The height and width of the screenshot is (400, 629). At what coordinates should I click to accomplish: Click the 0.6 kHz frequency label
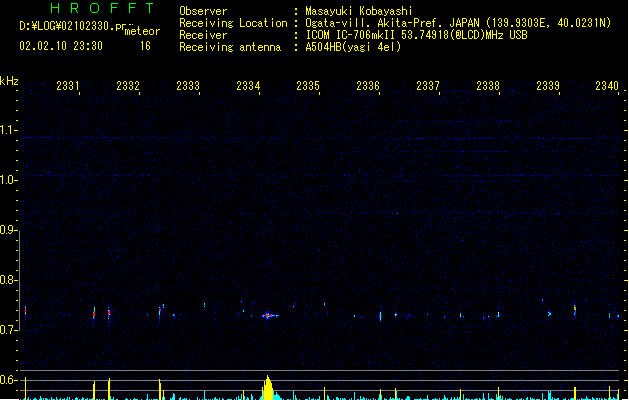click(7, 380)
